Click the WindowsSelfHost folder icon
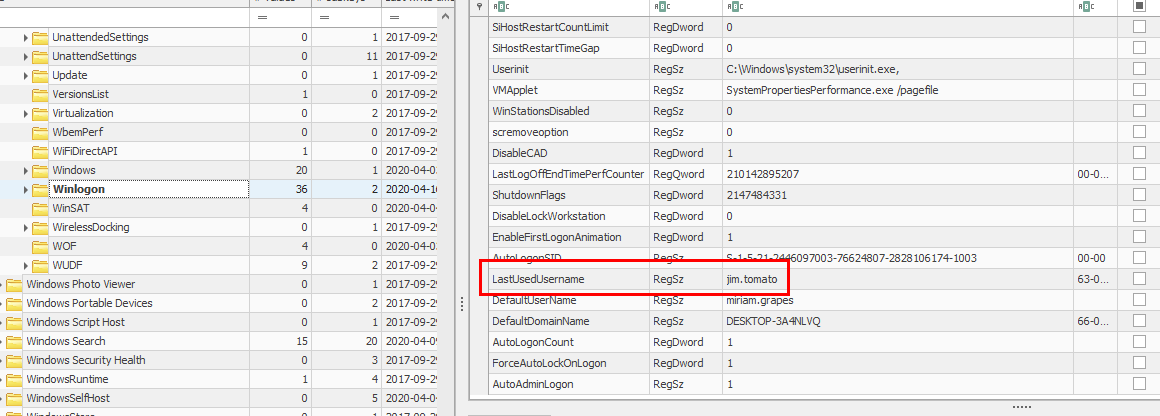Image resolution: width=1160 pixels, height=416 pixels. point(14,398)
